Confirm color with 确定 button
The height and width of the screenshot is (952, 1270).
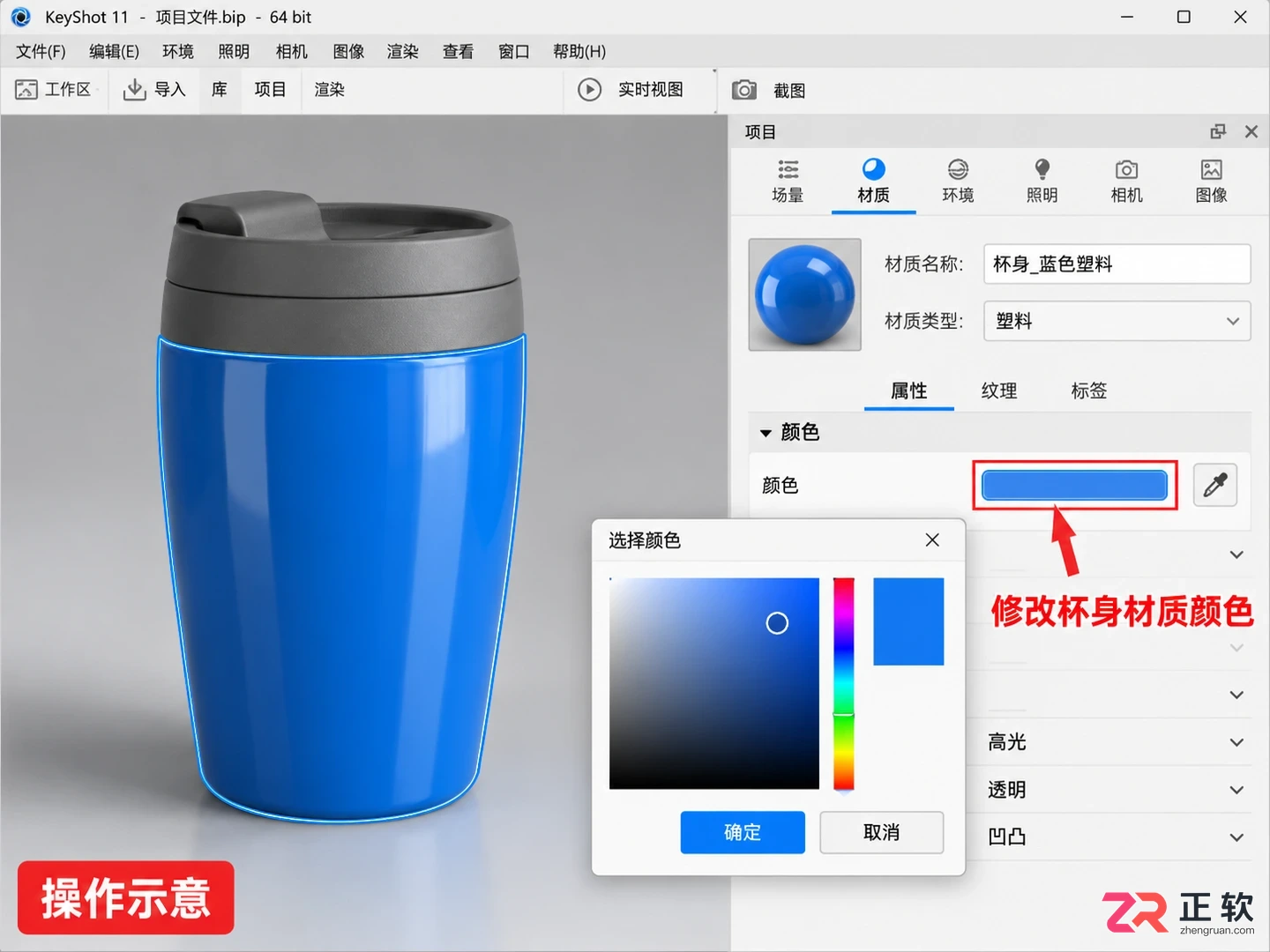[743, 832]
